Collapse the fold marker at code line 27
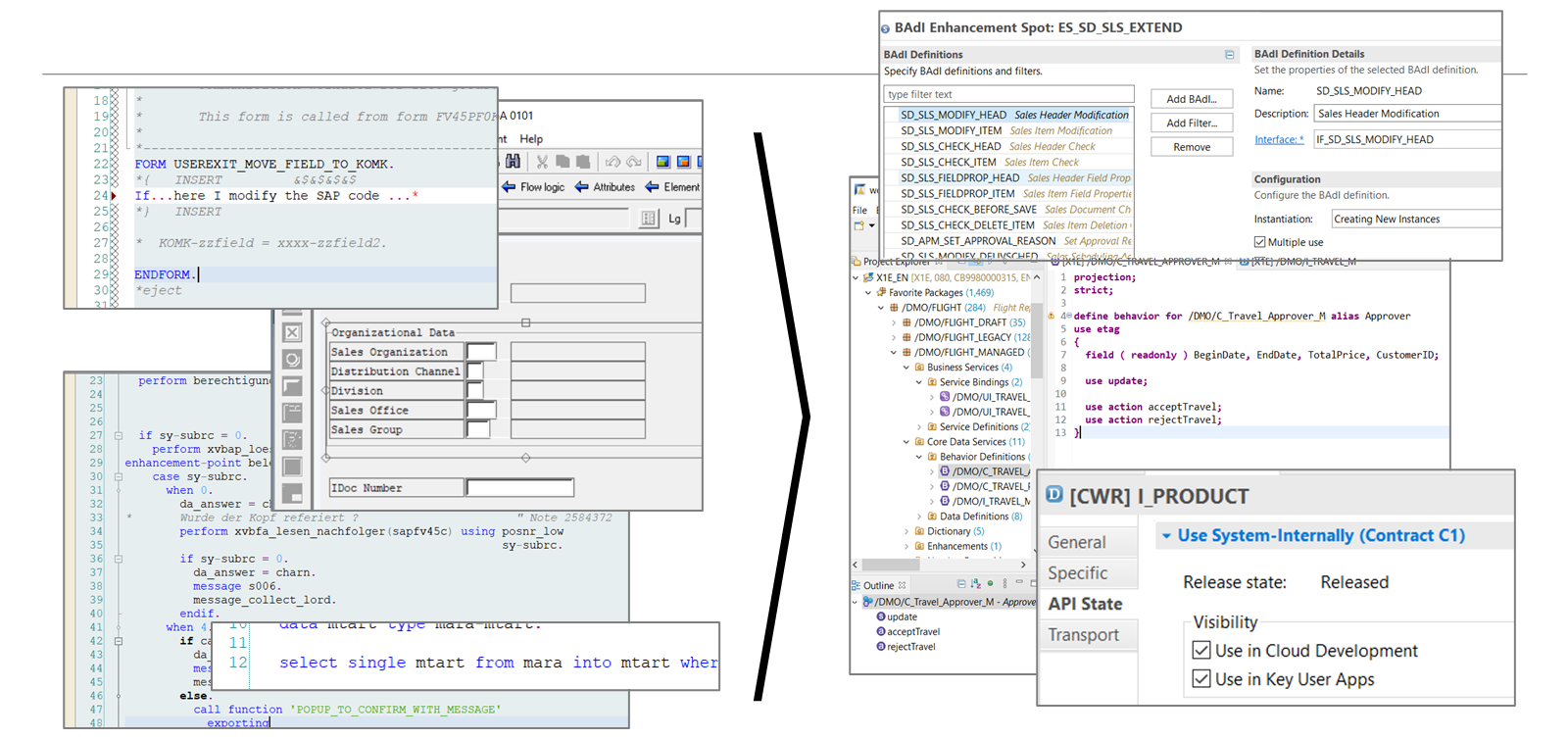The height and width of the screenshot is (739, 1568). [118, 435]
